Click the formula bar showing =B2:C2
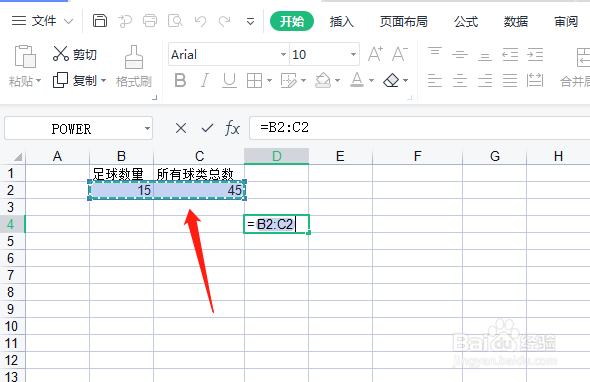This screenshot has width=590, height=382. 420,128
